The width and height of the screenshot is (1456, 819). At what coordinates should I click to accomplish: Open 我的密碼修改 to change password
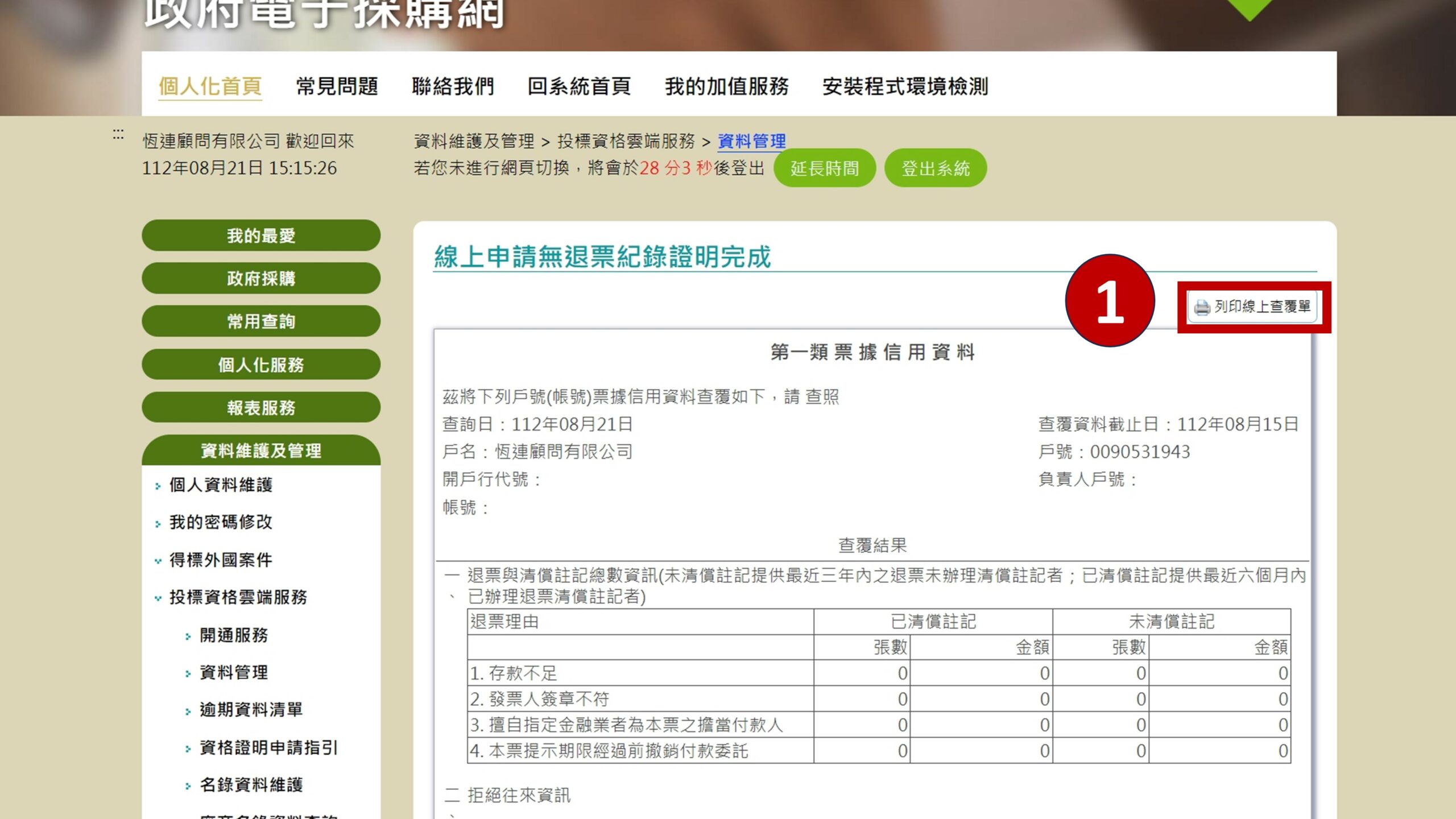[221, 523]
